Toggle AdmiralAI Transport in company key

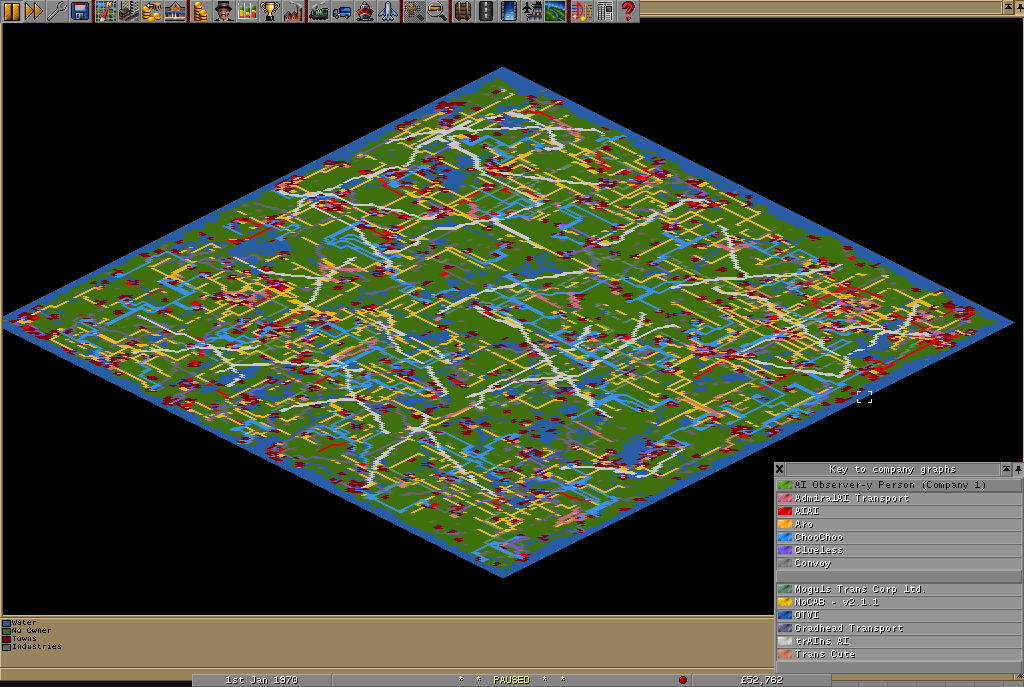coord(898,498)
